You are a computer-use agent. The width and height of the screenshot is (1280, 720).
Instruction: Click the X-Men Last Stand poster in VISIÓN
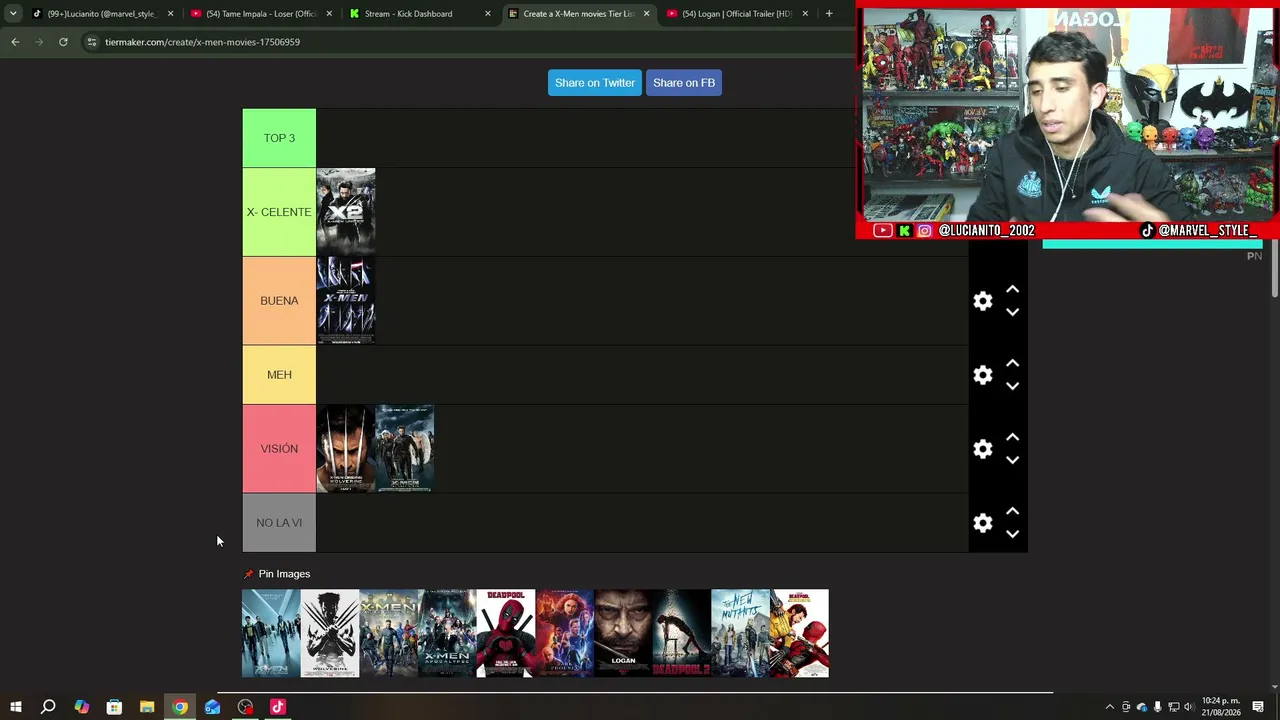click(x=404, y=449)
